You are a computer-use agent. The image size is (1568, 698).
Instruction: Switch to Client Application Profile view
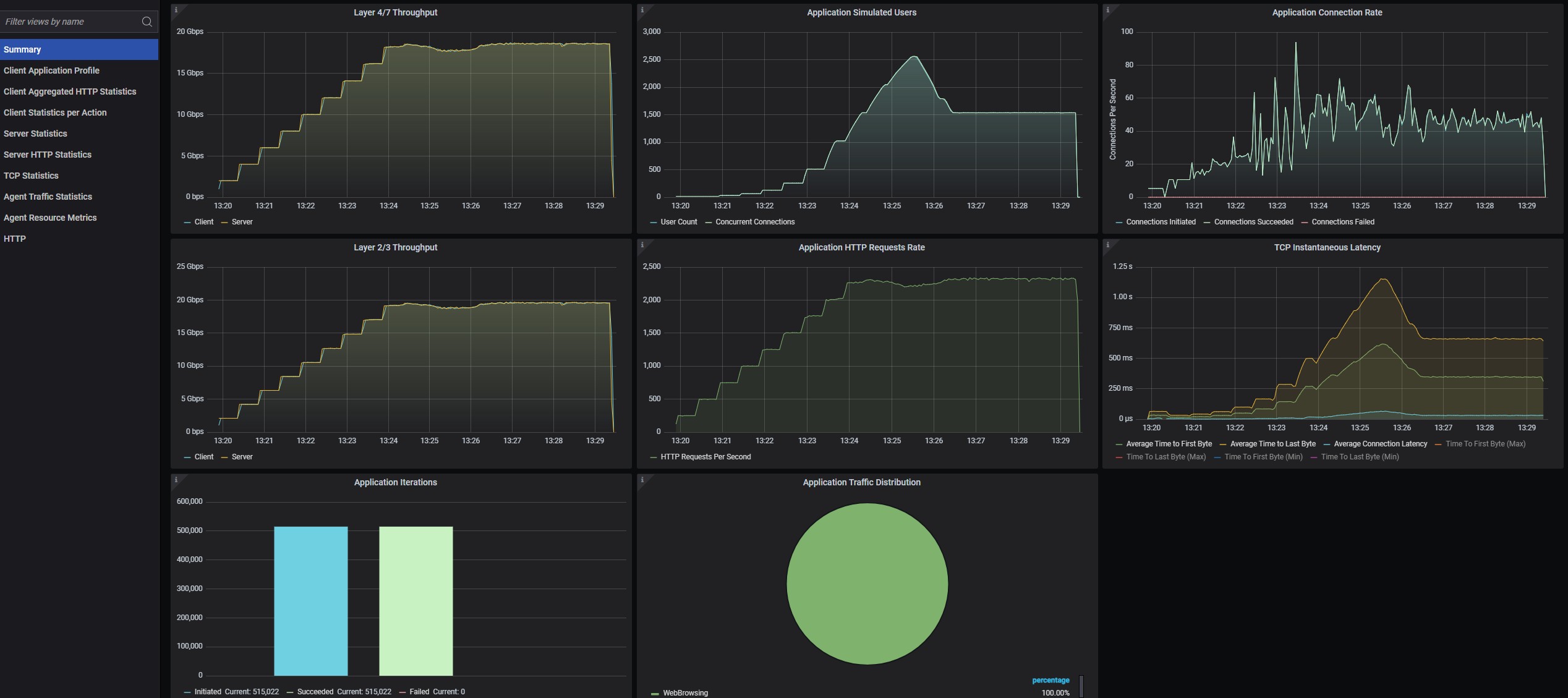pyautogui.click(x=51, y=70)
